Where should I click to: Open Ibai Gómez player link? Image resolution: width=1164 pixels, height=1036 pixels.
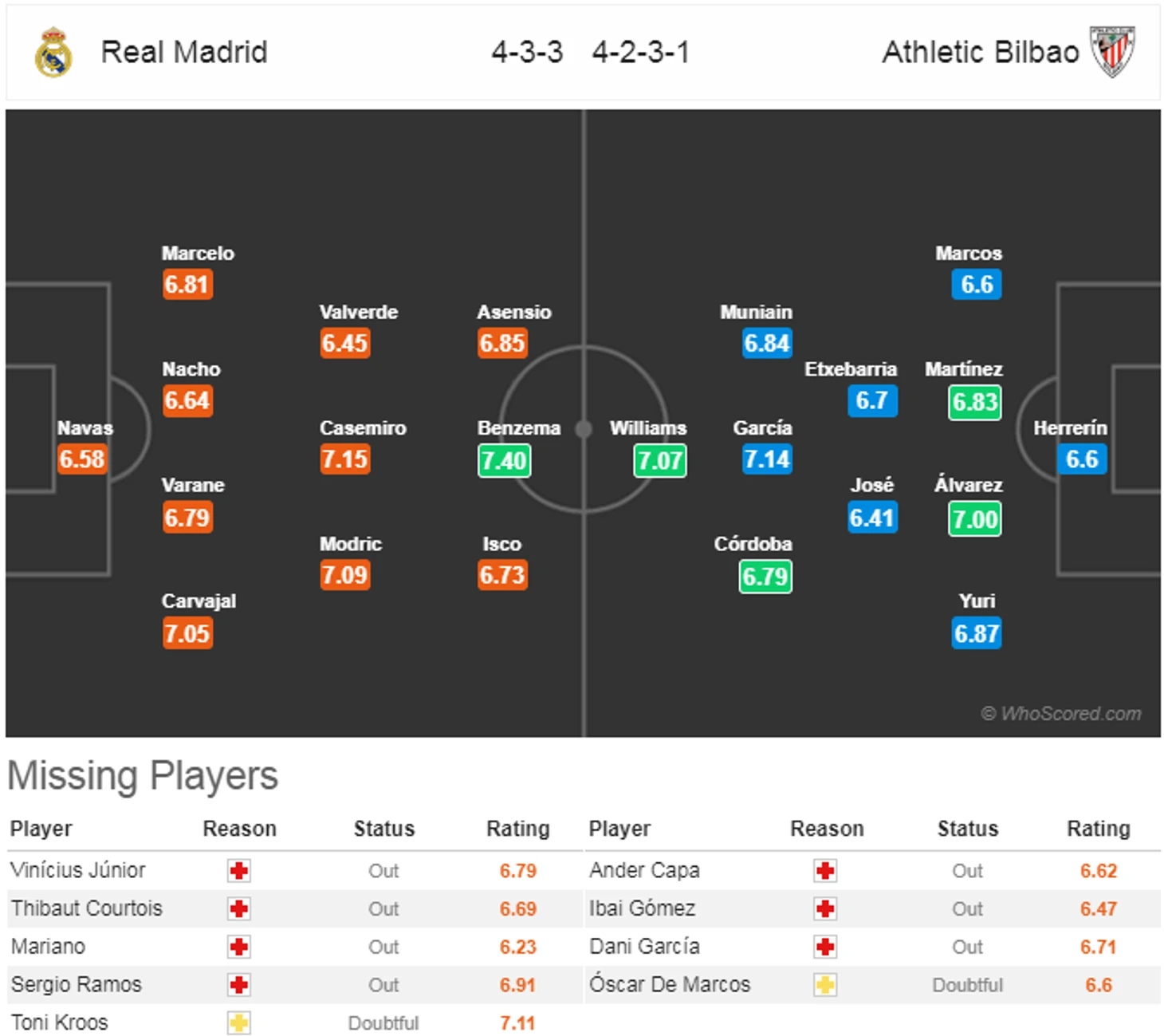click(x=642, y=908)
